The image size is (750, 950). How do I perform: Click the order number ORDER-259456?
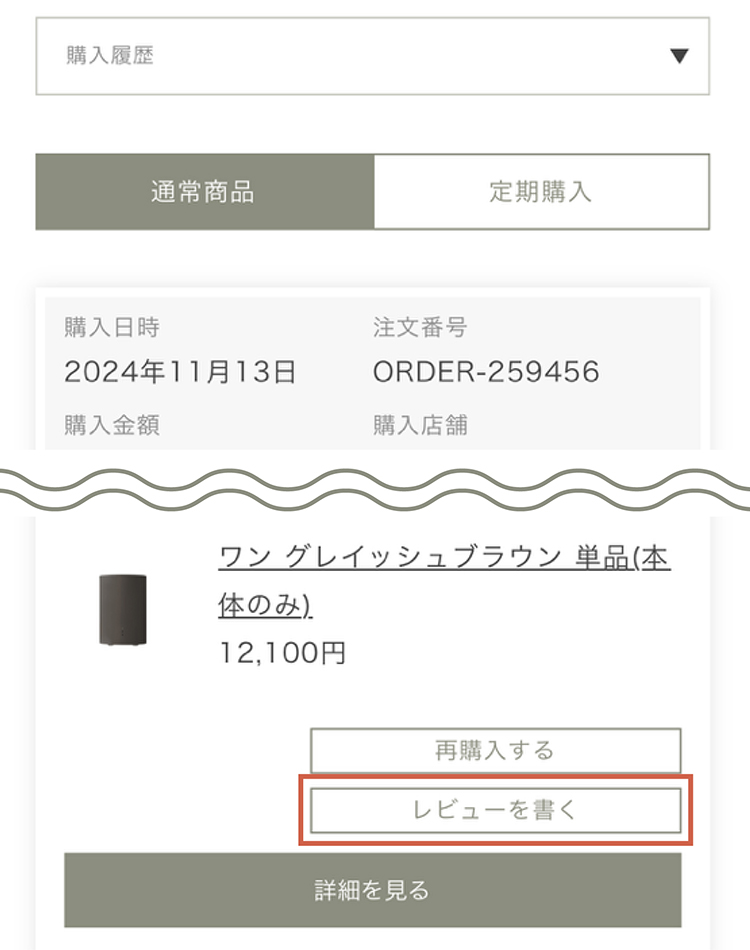tap(486, 373)
